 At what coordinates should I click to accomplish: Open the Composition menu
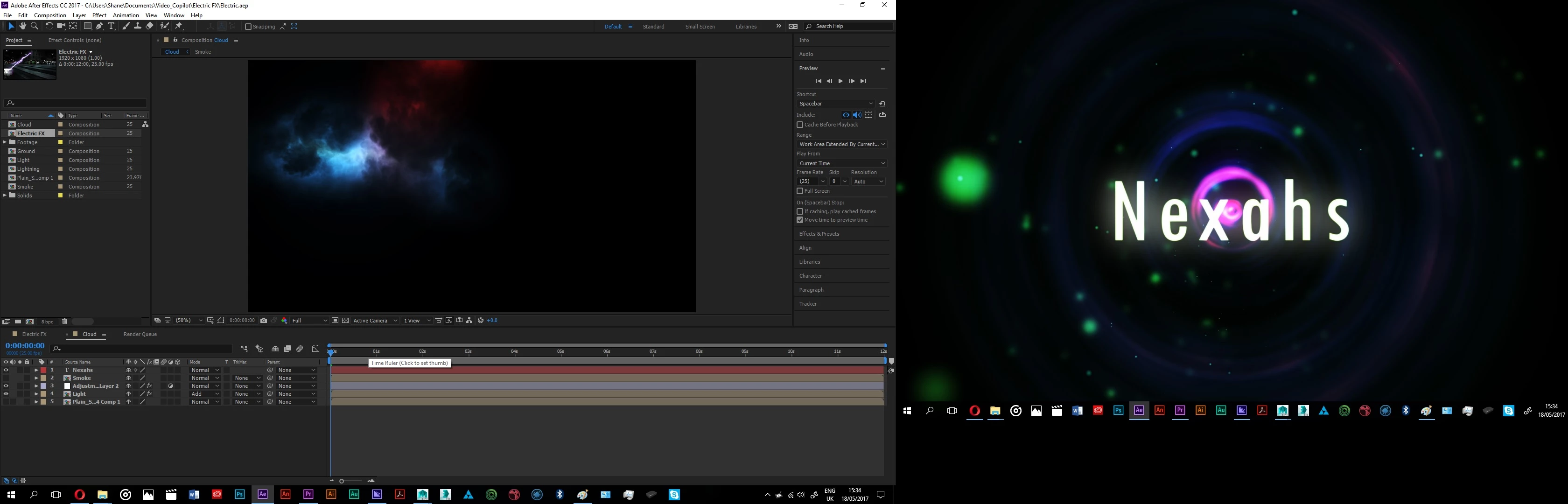[50, 15]
